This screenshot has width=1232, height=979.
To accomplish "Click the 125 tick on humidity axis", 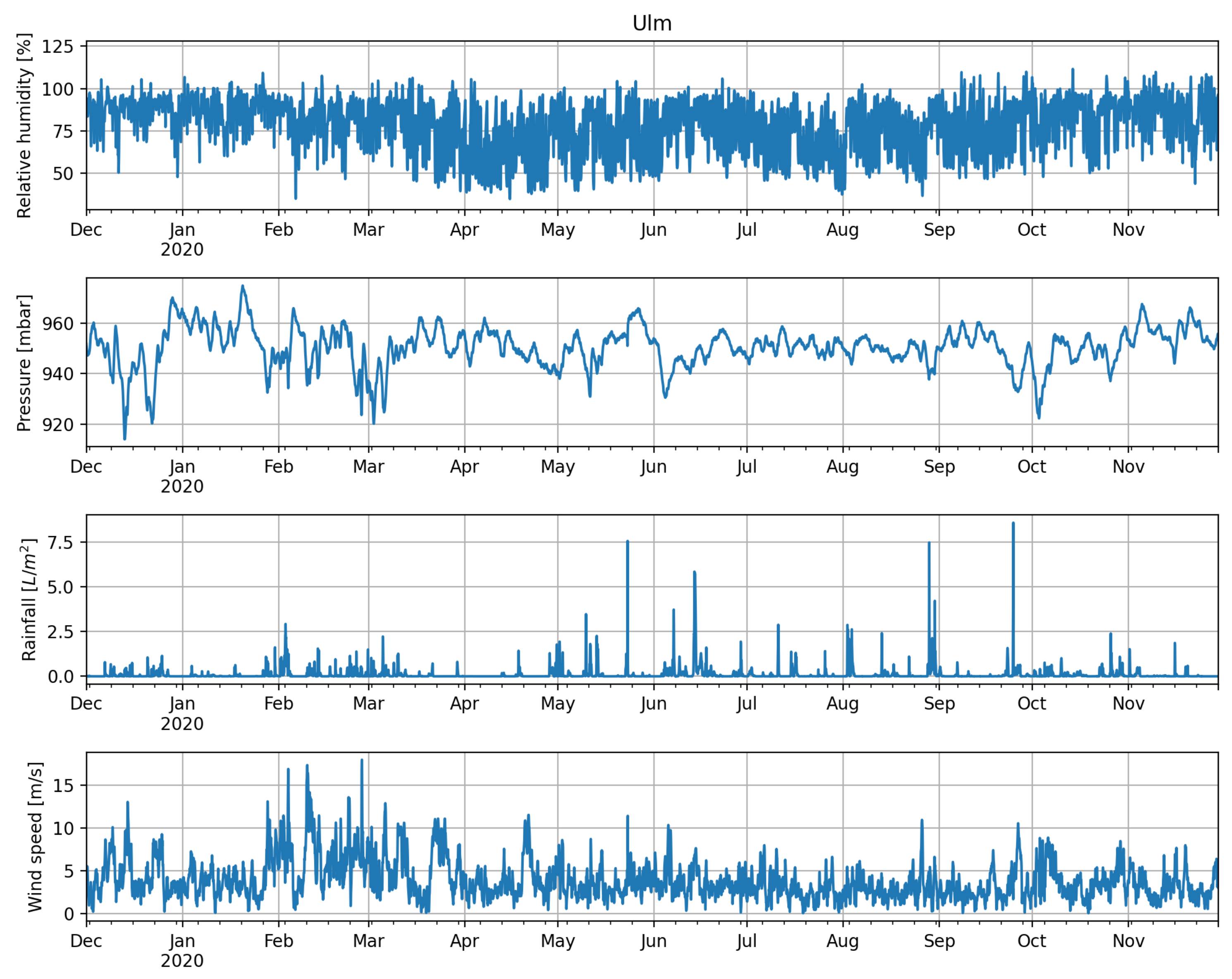I will tap(58, 46).
